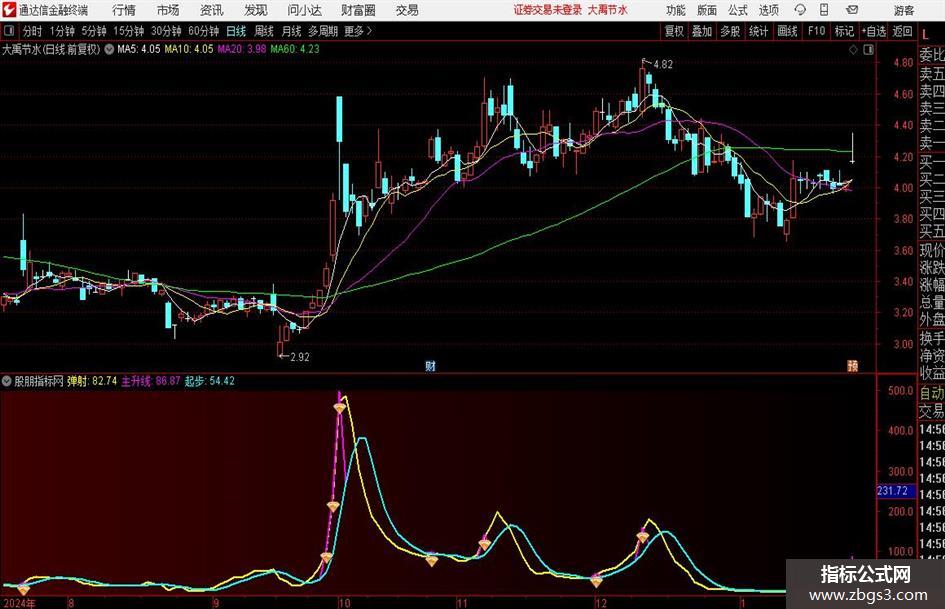Click the 复权 toolbar button
Image resolution: width=945 pixels, height=609 pixels.
pyautogui.click(x=674, y=31)
